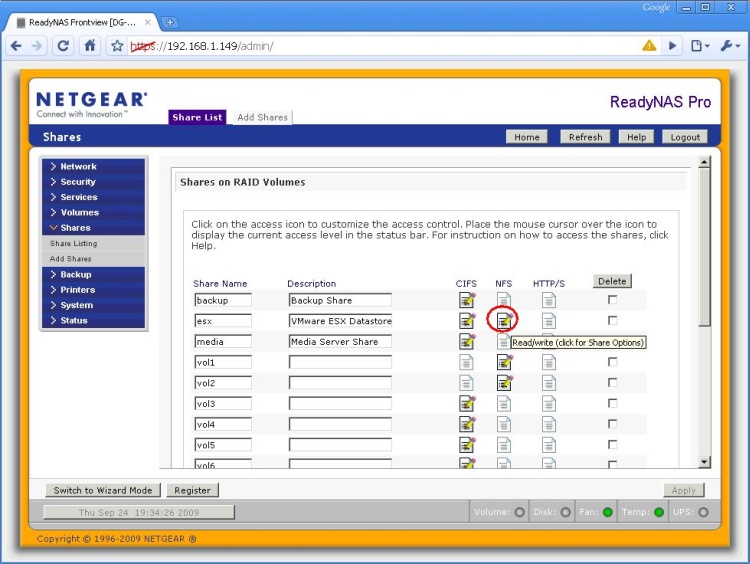The width and height of the screenshot is (750, 564).
Task: Click the CIFS access icon for vol5 share
Action: point(467,445)
